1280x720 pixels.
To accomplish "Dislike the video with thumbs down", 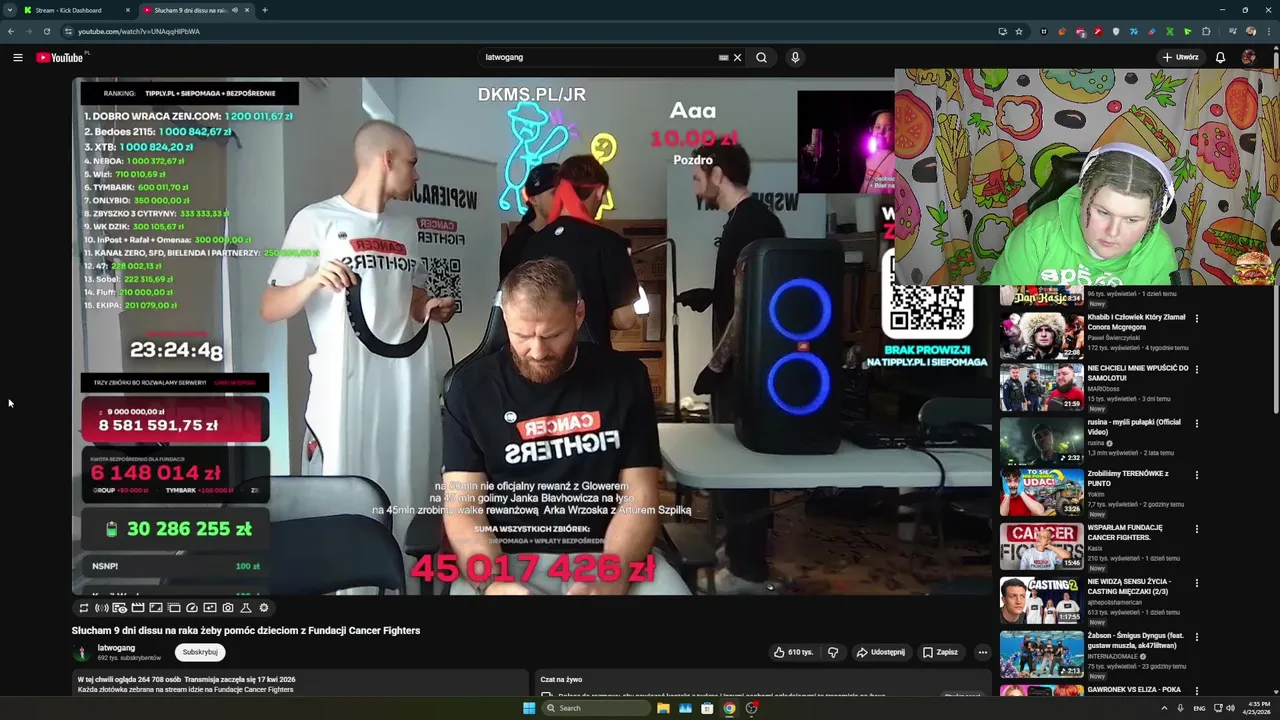I will (x=833, y=652).
